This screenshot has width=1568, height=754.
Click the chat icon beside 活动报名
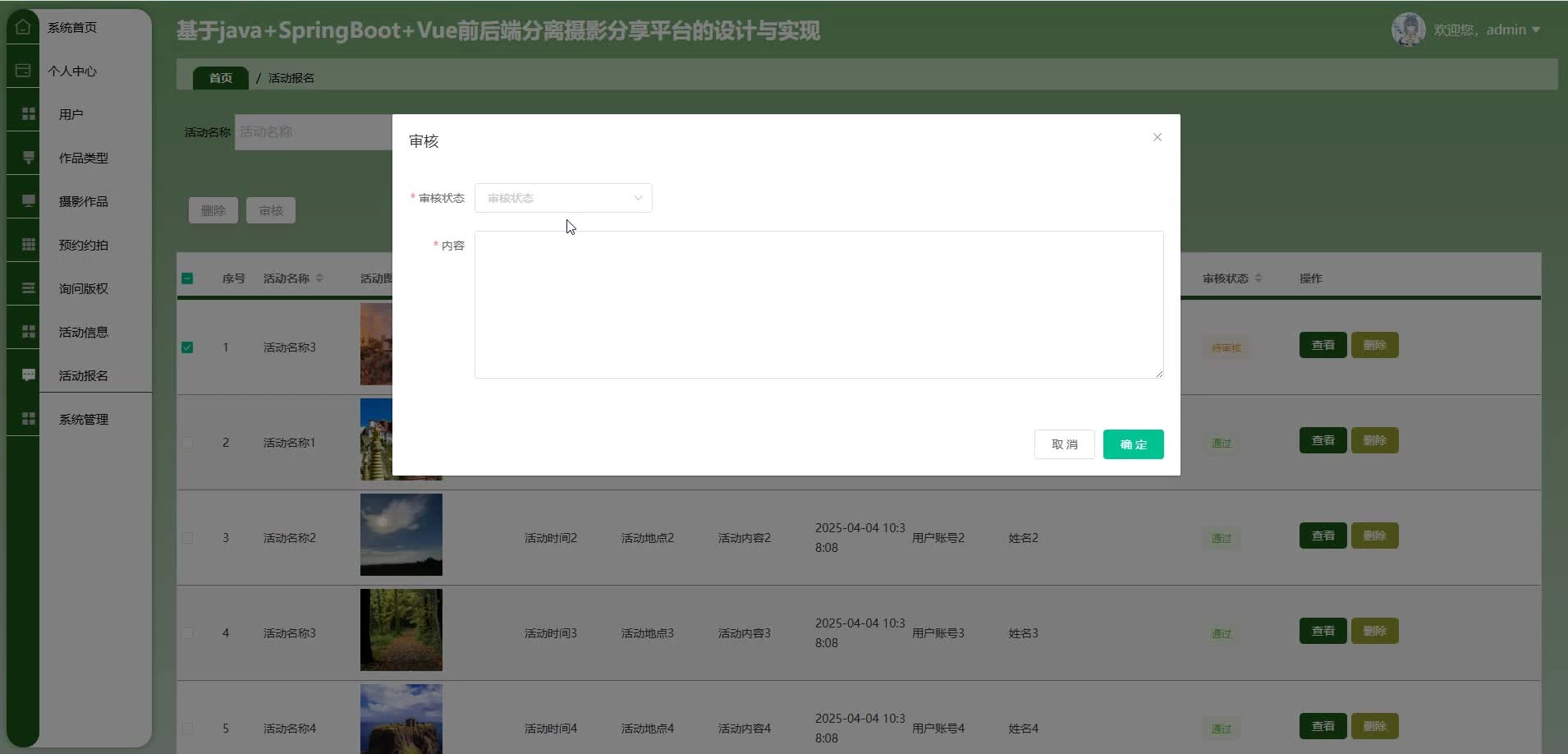(x=29, y=375)
